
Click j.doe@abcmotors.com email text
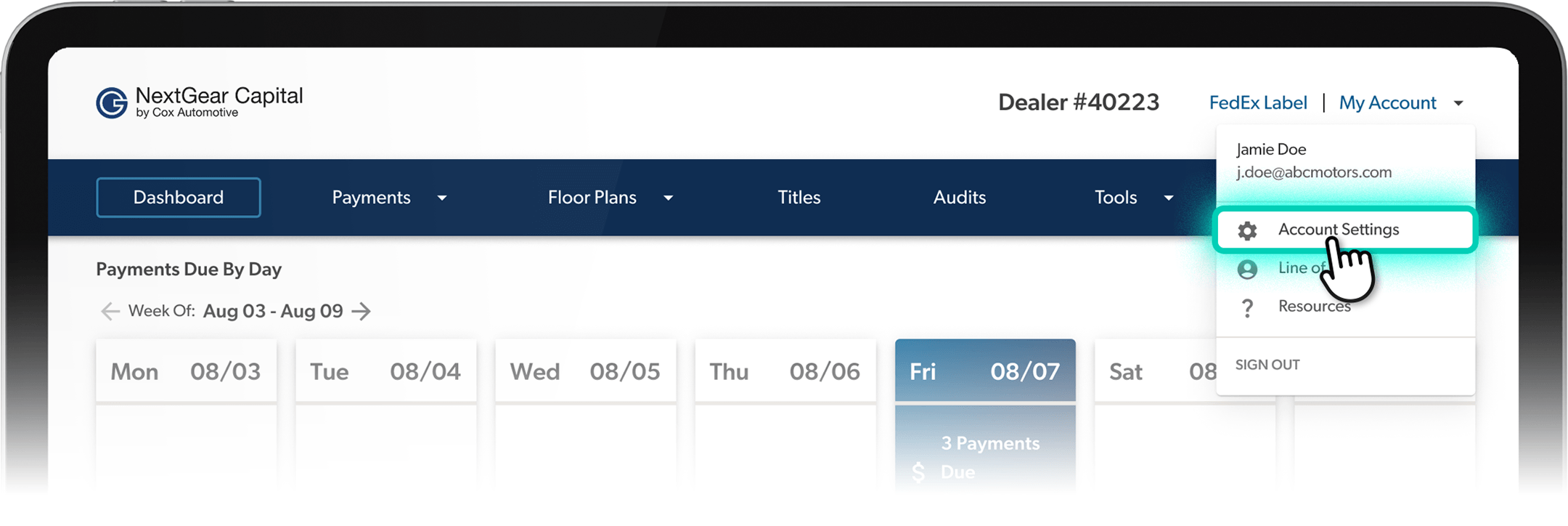(x=1314, y=172)
